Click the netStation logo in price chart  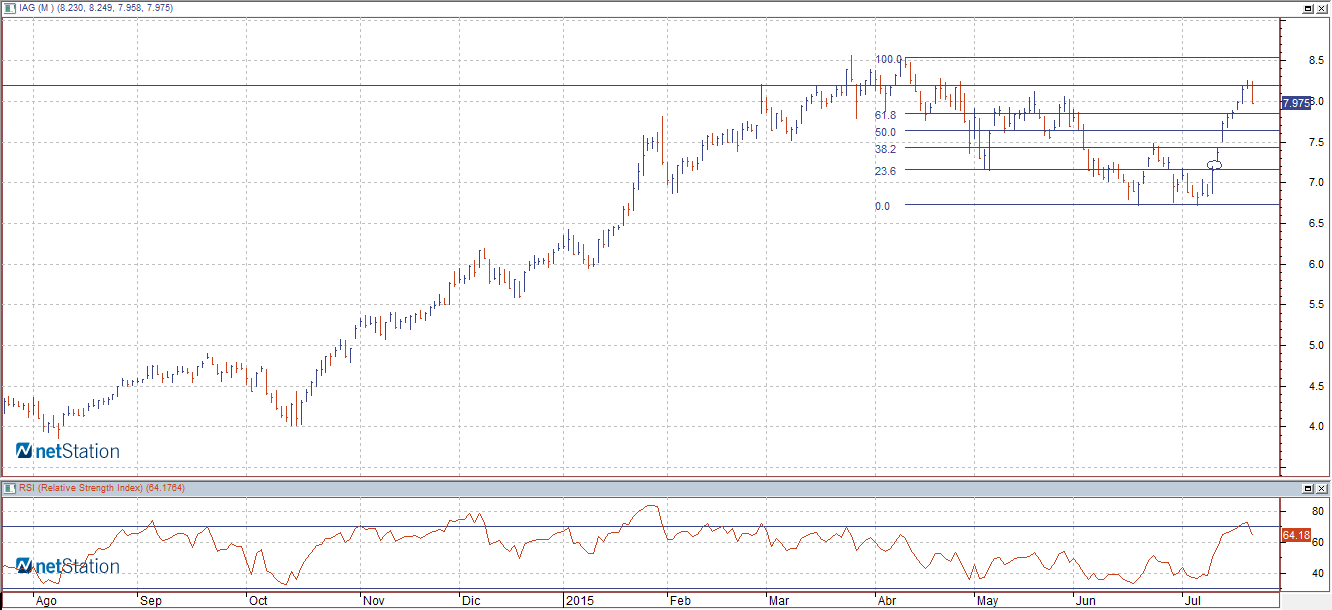tap(67, 452)
